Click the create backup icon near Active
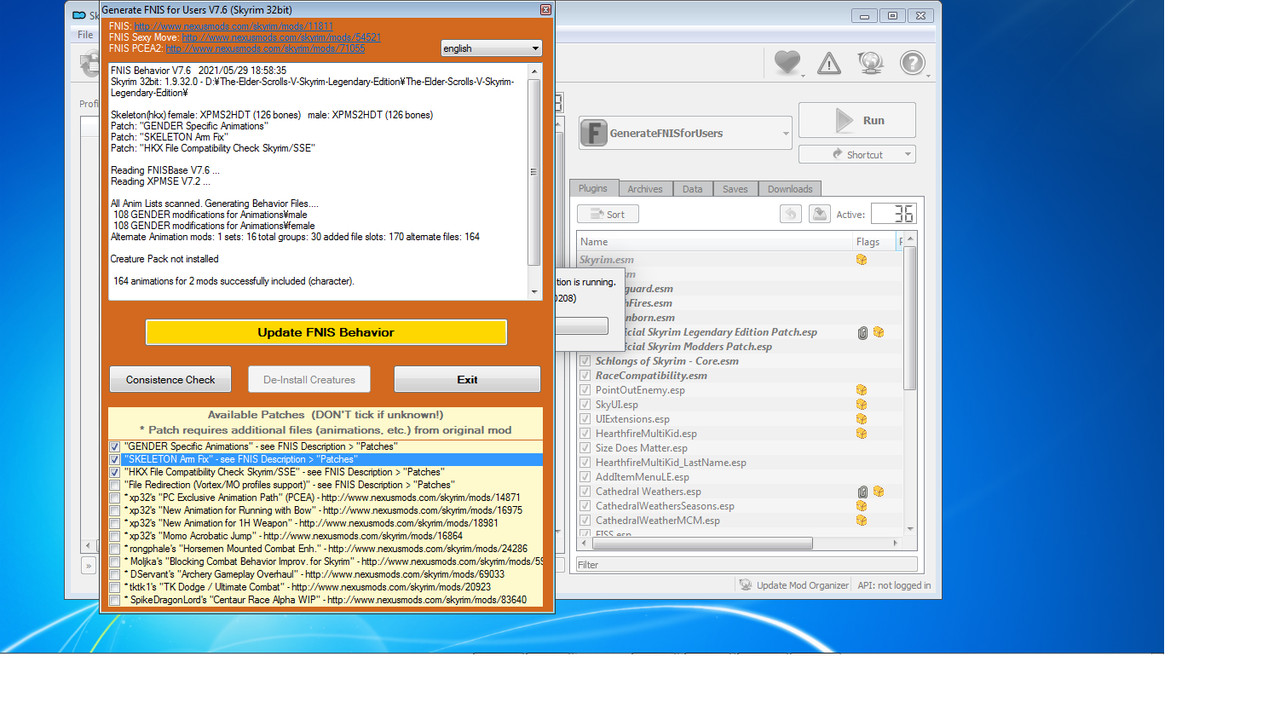 click(820, 214)
